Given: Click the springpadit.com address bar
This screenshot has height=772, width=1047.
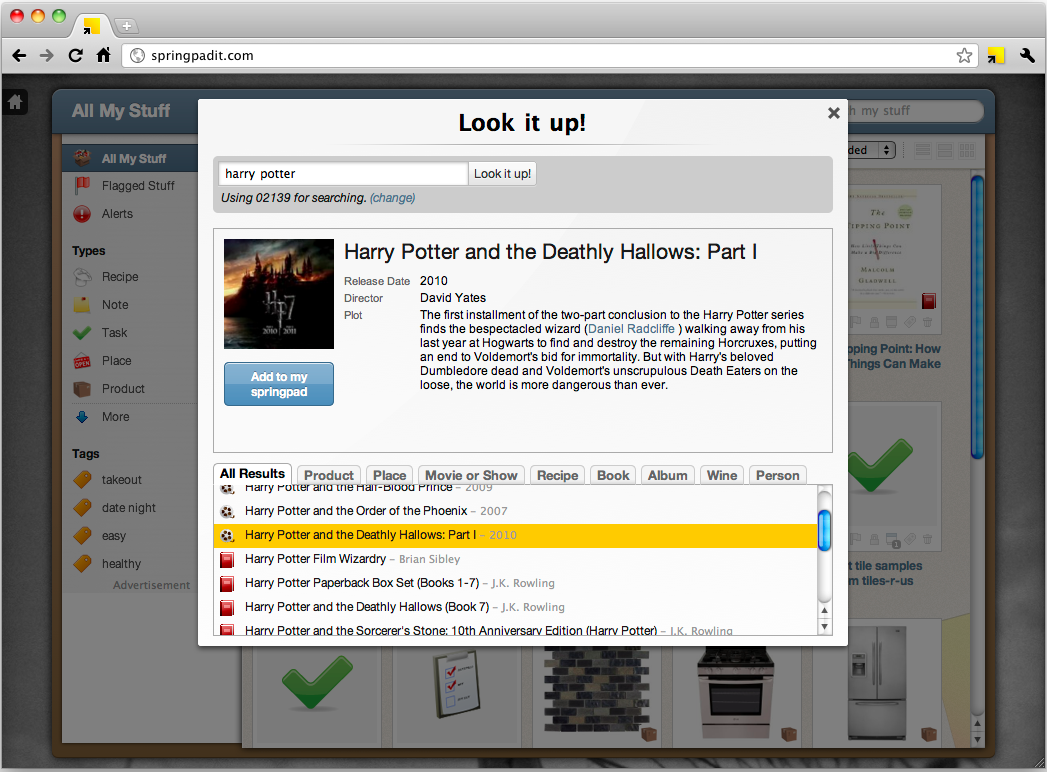Looking at the screenshot, I should [x=548, y=55].
